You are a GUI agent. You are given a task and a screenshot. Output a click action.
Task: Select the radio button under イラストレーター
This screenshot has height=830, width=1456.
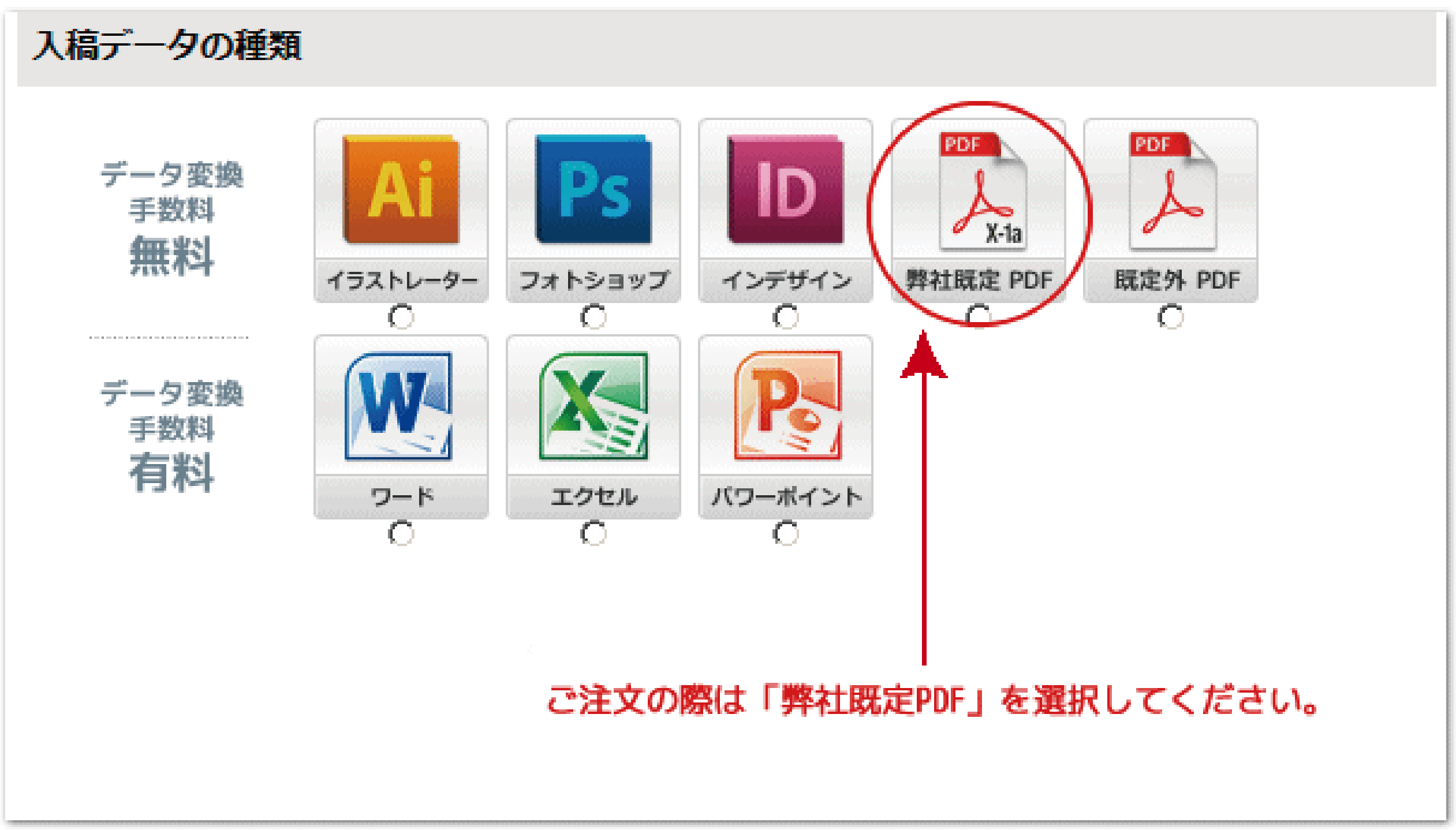point(401,317)
